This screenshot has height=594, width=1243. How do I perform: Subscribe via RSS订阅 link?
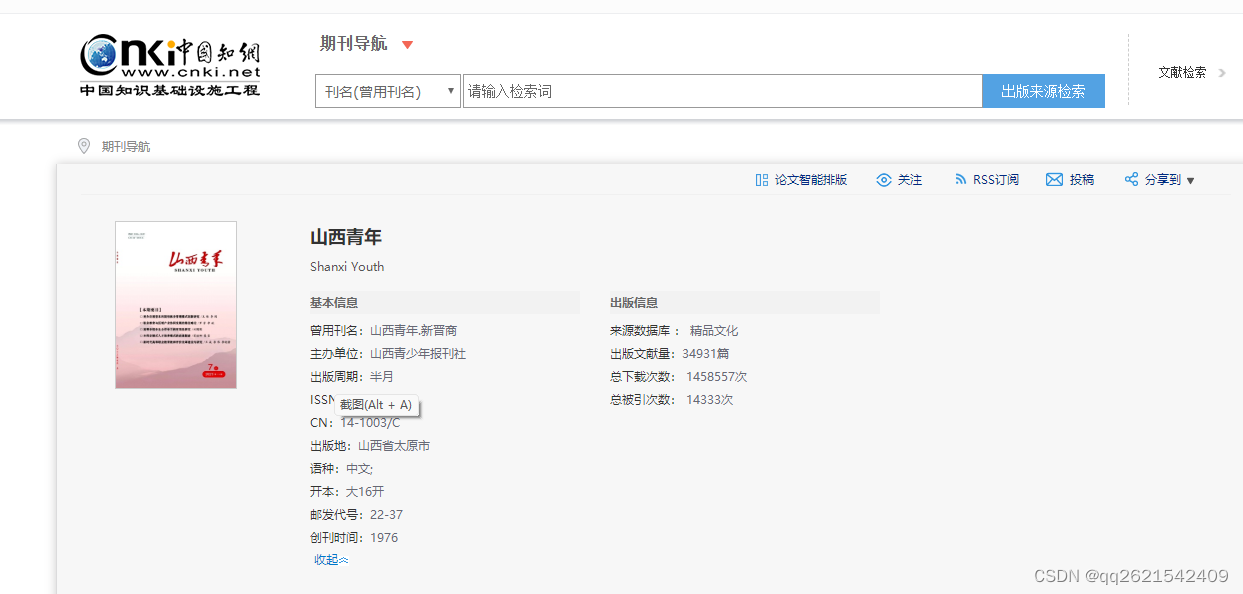click(995, 180)
